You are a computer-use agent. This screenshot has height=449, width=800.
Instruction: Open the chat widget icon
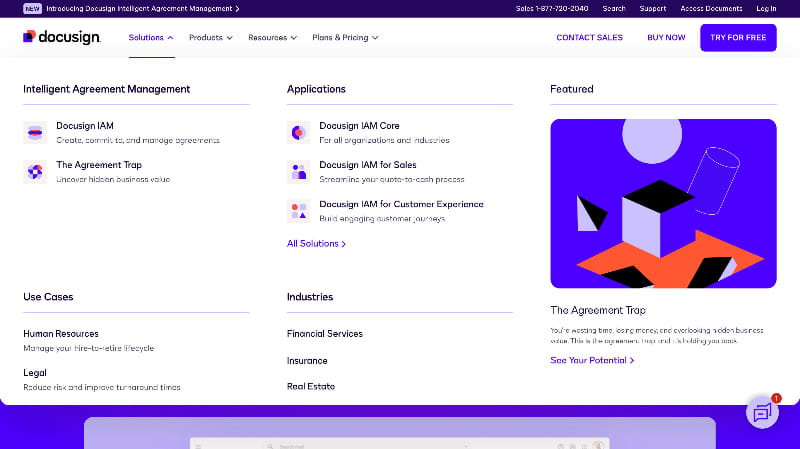(762, 412)
